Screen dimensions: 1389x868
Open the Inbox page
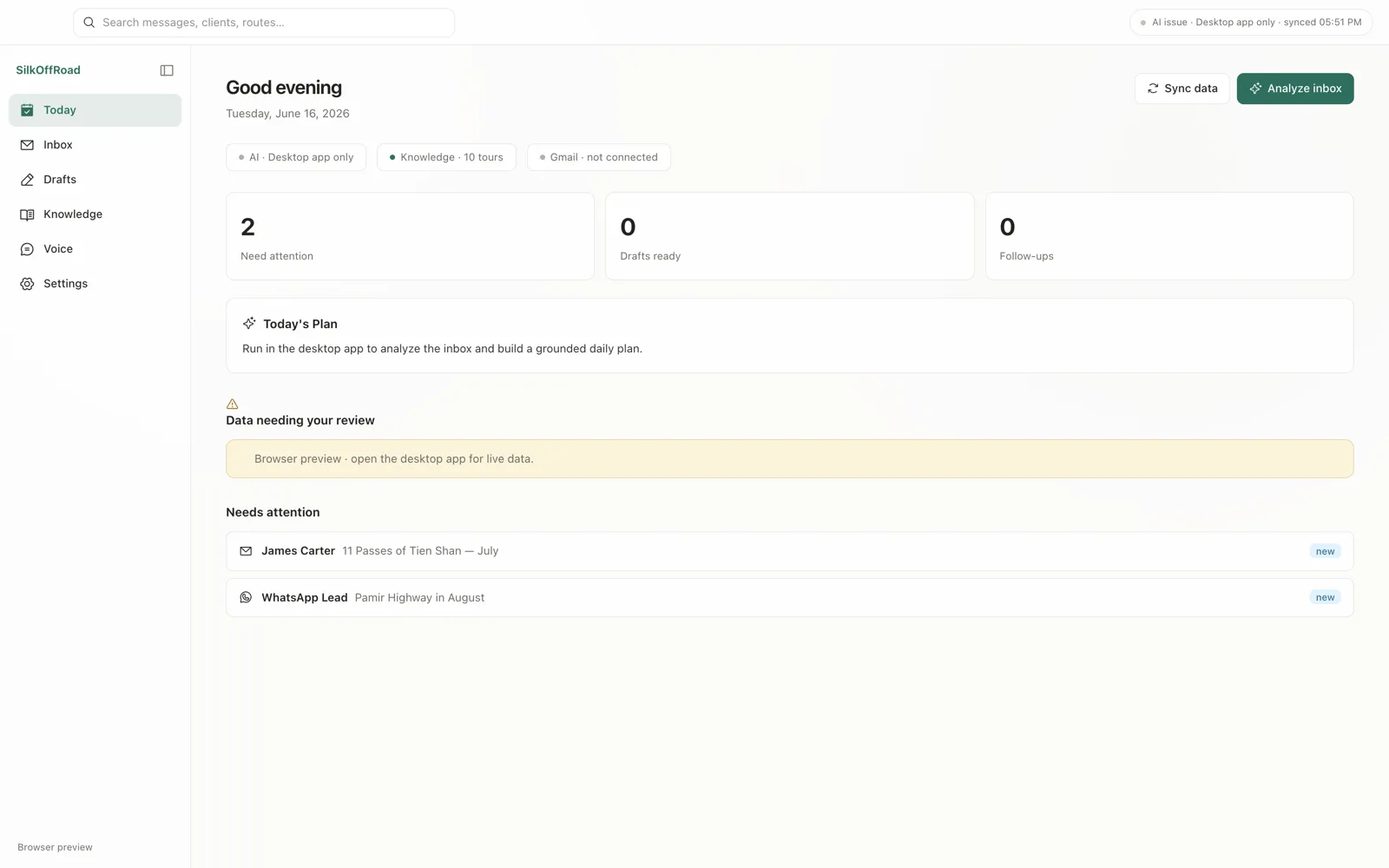click(95, 145)
